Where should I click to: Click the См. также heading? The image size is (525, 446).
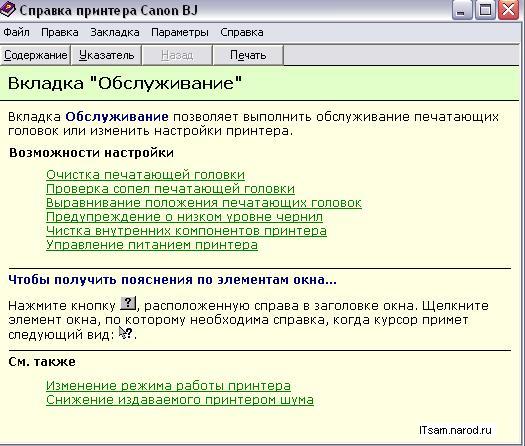coord(42,362)
